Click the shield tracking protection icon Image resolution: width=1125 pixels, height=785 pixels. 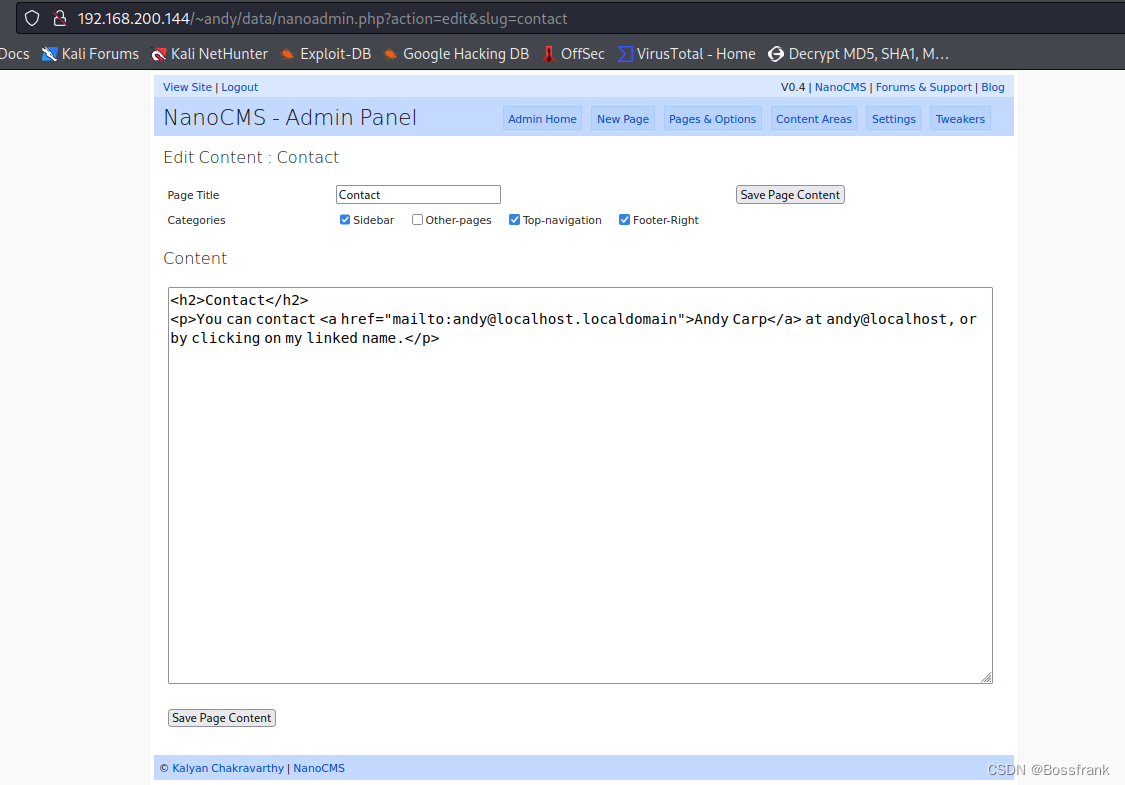32,18
